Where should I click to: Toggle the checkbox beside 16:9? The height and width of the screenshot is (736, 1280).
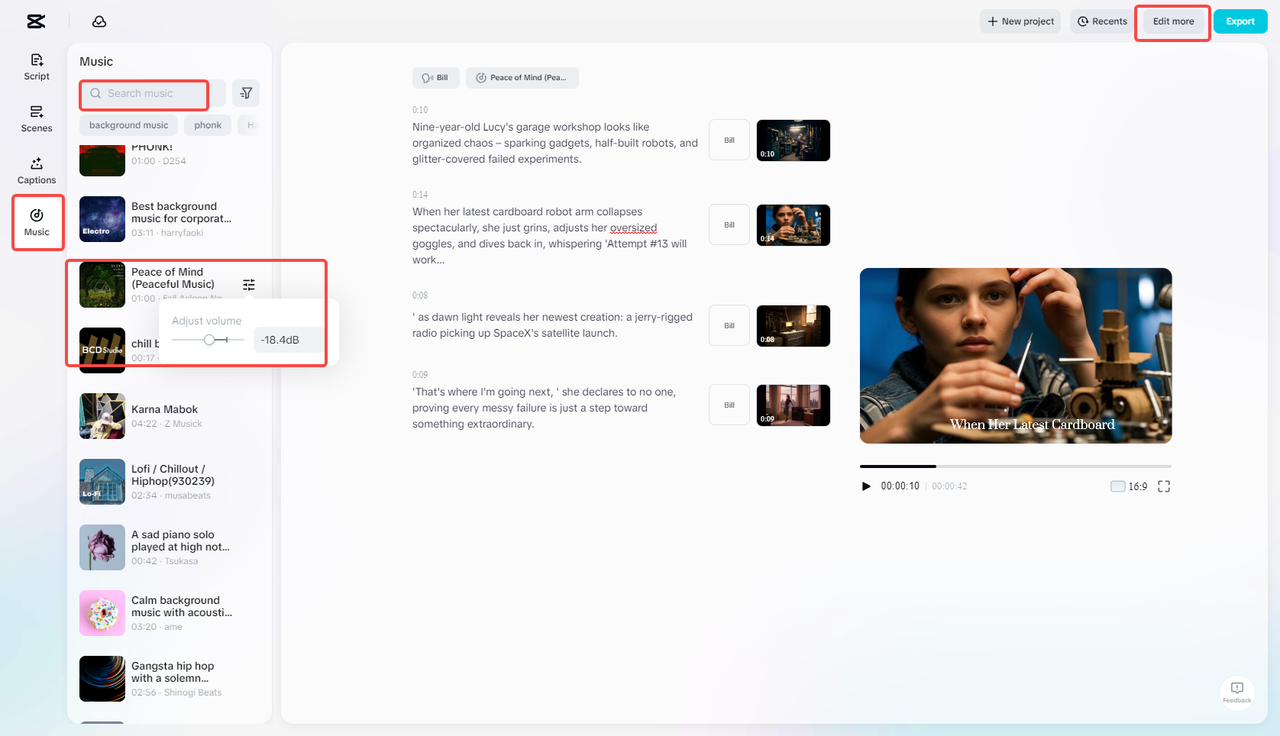pyautogui.click(x=1117, y=486)
